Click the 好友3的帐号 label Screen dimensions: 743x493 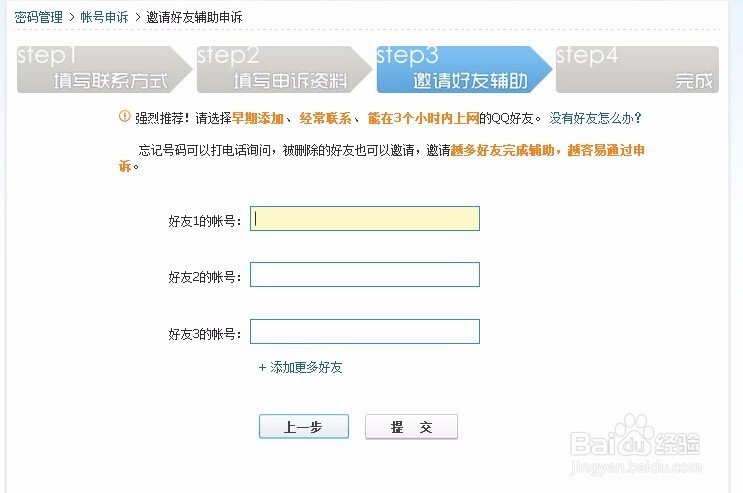pos(205,334)
